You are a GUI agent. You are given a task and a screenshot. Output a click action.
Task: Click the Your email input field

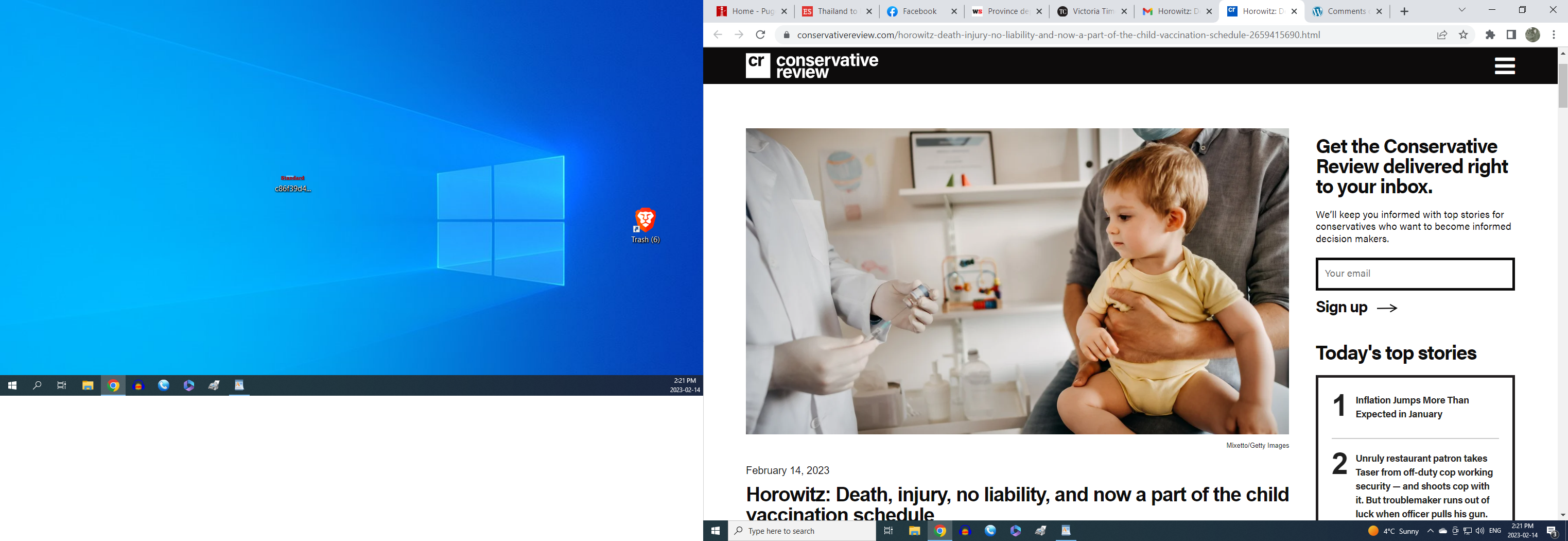pos(1415,274)
